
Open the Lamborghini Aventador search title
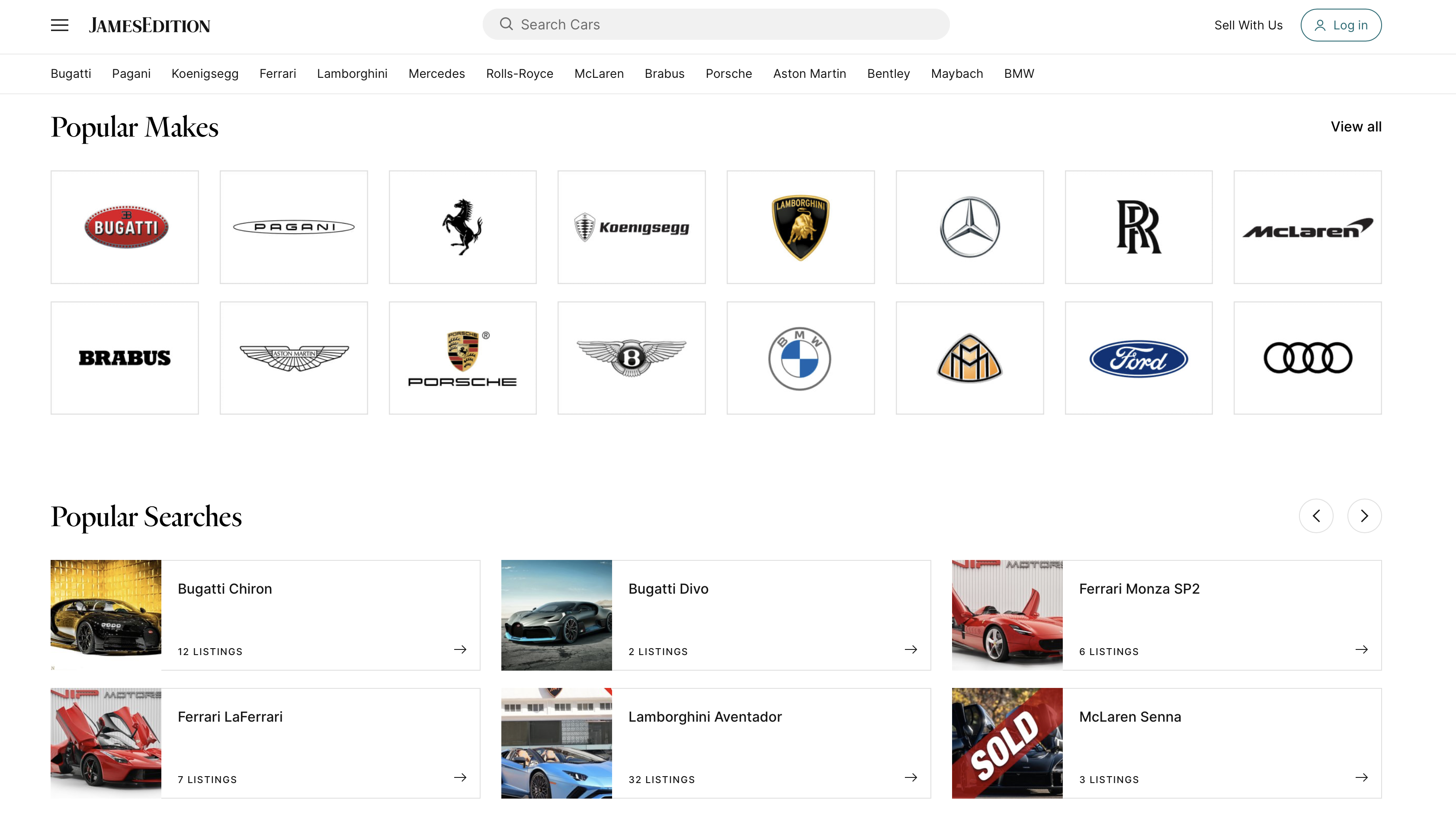tap(705, 717)
